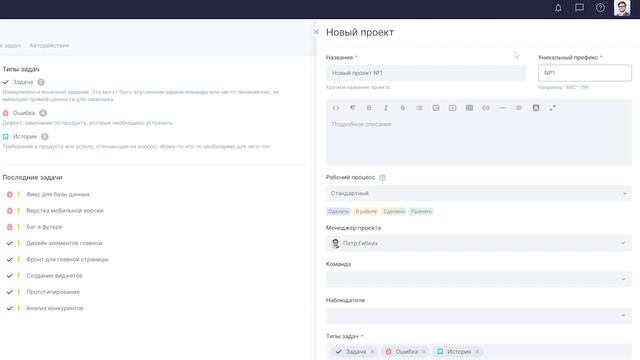Open text alignment tool in editor
Viewport: 640px width, 360px height.
pyautogui.click(x=519, y=108)
